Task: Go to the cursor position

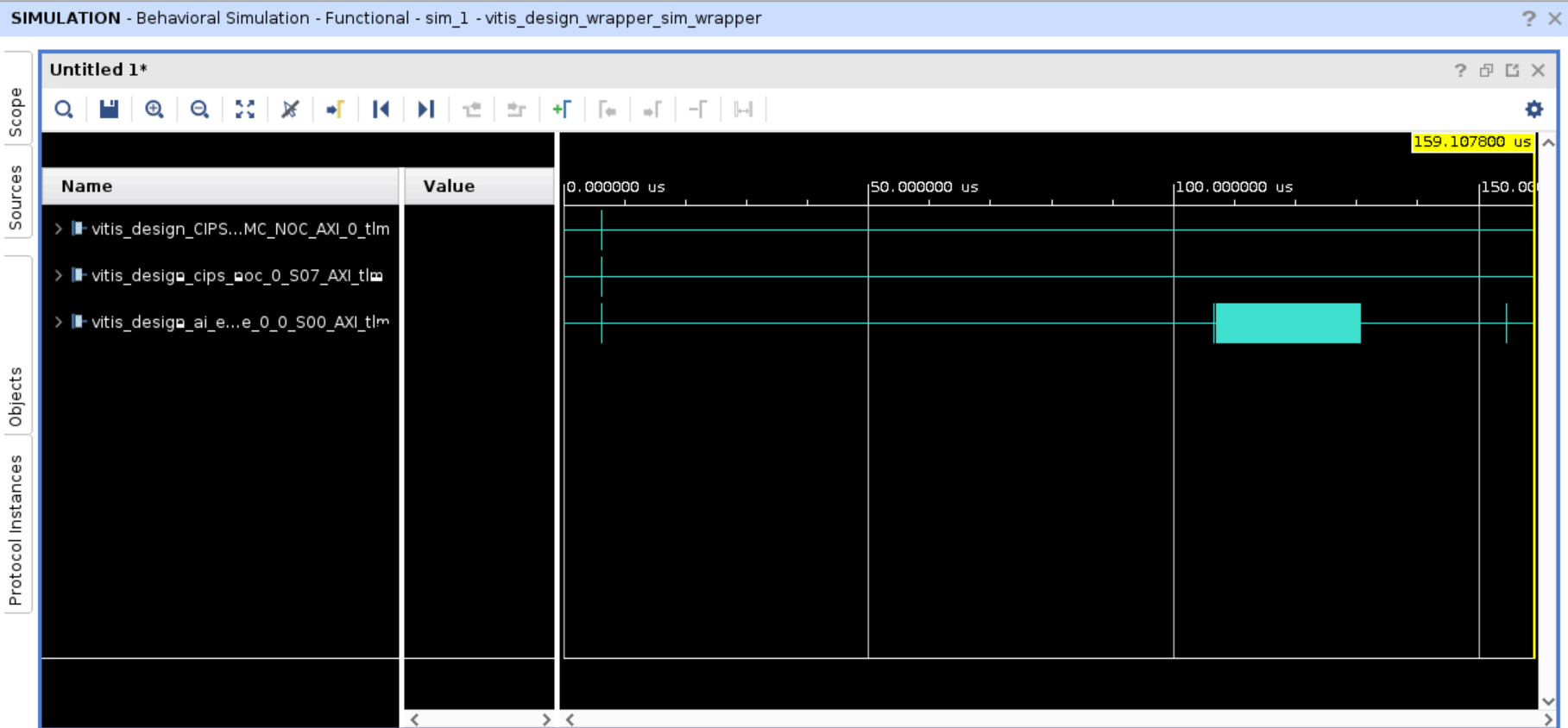Action: [335, 110]
